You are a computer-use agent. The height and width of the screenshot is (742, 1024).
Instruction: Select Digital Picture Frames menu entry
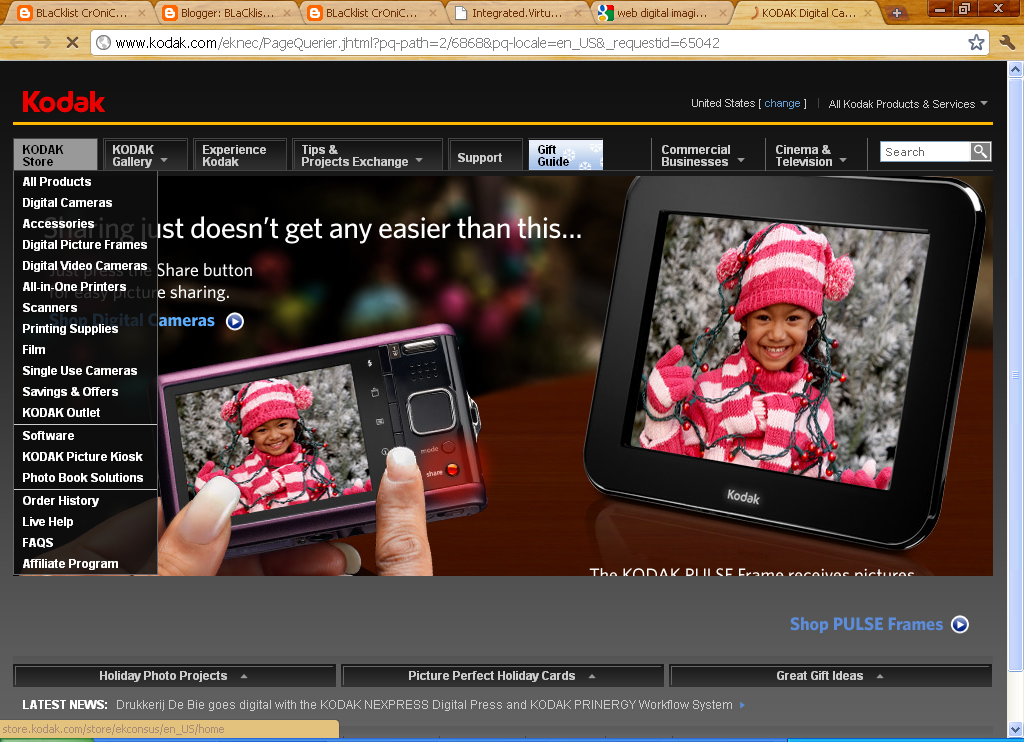coord(85,244)
